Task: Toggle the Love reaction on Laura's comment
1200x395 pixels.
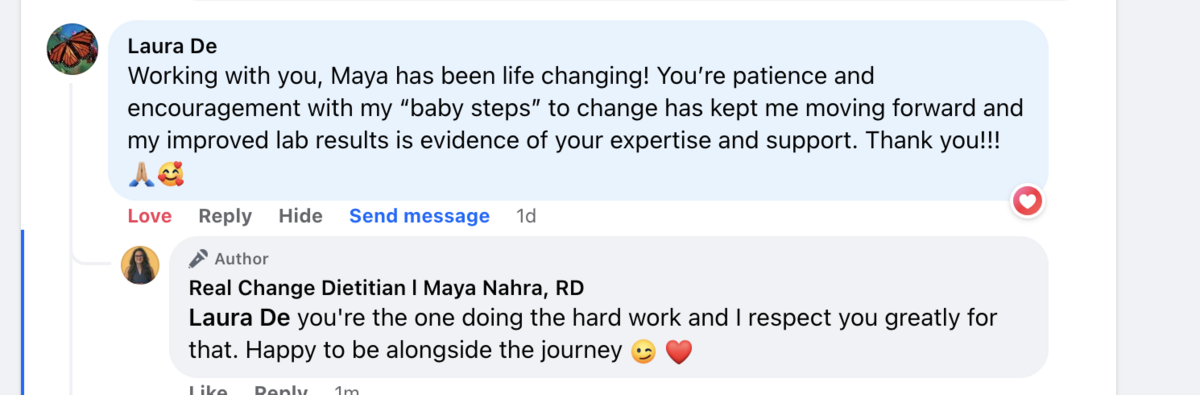Action: coord(150,216)
